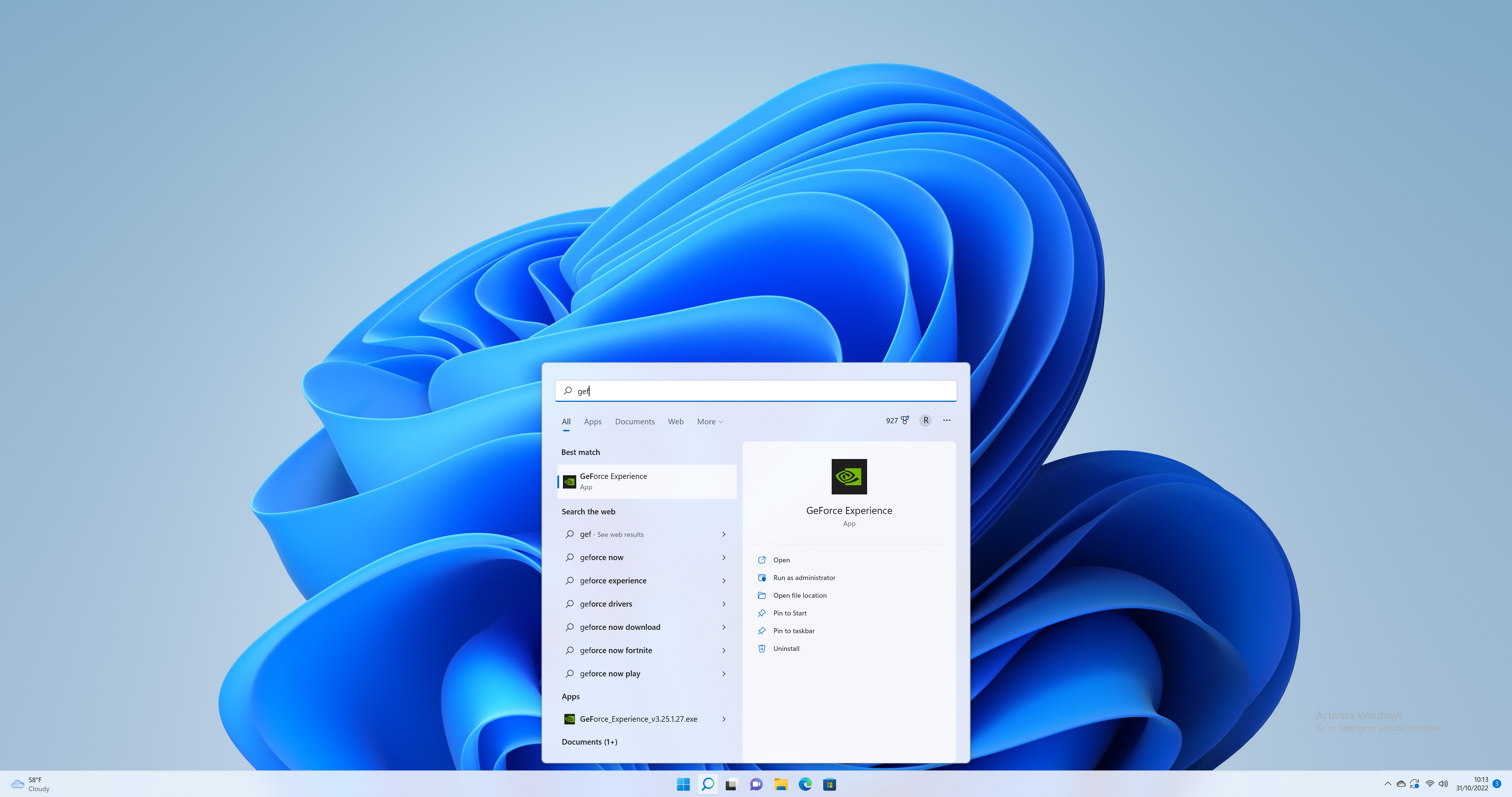This screenshot has width=1512, height=797.
Task: Show hidden system tray icons
Action: coord(1388,783)
